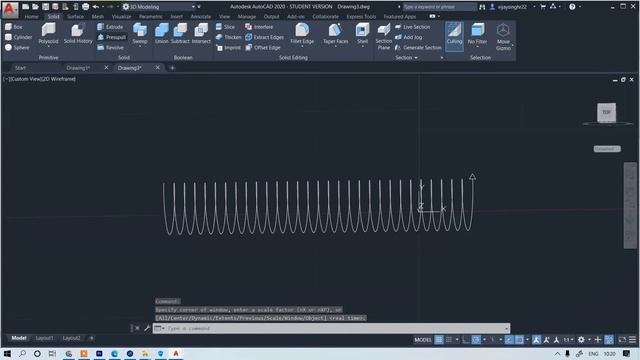Apply the Union boolean operation
The height and width of the screenshot is (360, 640).
coord(162,33)
